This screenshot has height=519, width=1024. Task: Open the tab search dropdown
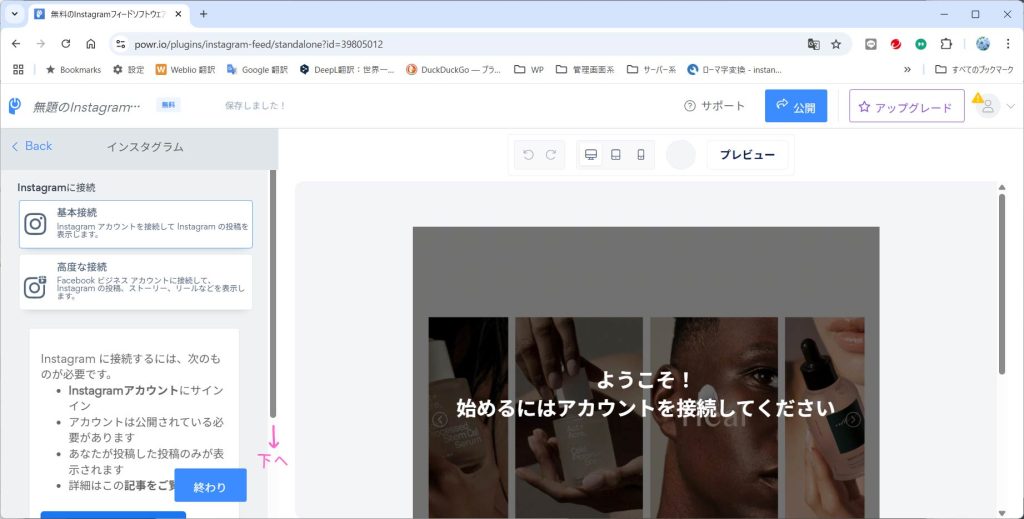14,14
